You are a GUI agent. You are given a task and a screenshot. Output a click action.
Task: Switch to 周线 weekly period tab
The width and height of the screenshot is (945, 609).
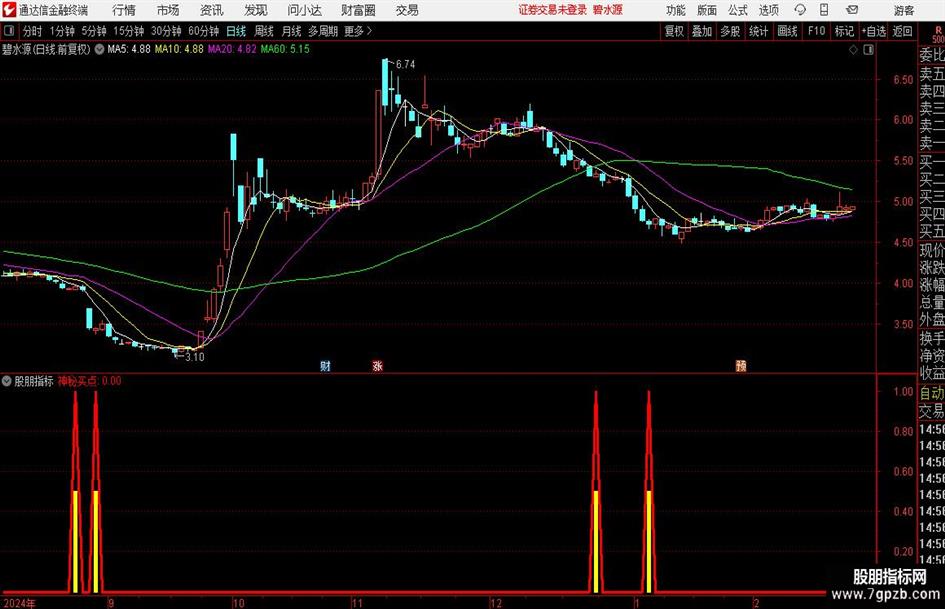pos(264,31)
